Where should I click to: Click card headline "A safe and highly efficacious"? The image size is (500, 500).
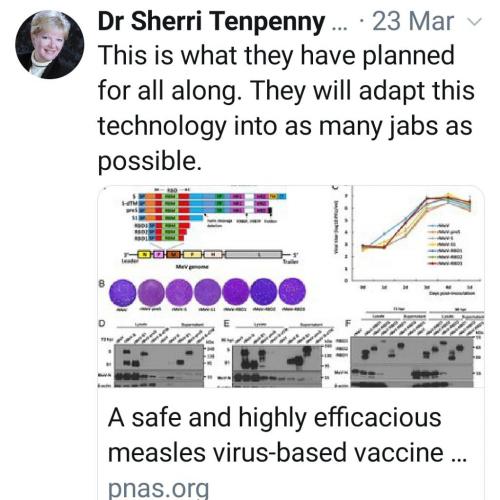point(275,418)
